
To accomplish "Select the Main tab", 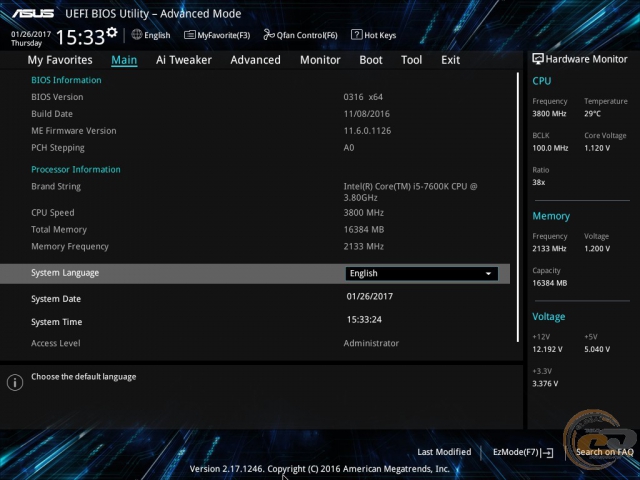I will pyautogui.click(x=124, y=60).
